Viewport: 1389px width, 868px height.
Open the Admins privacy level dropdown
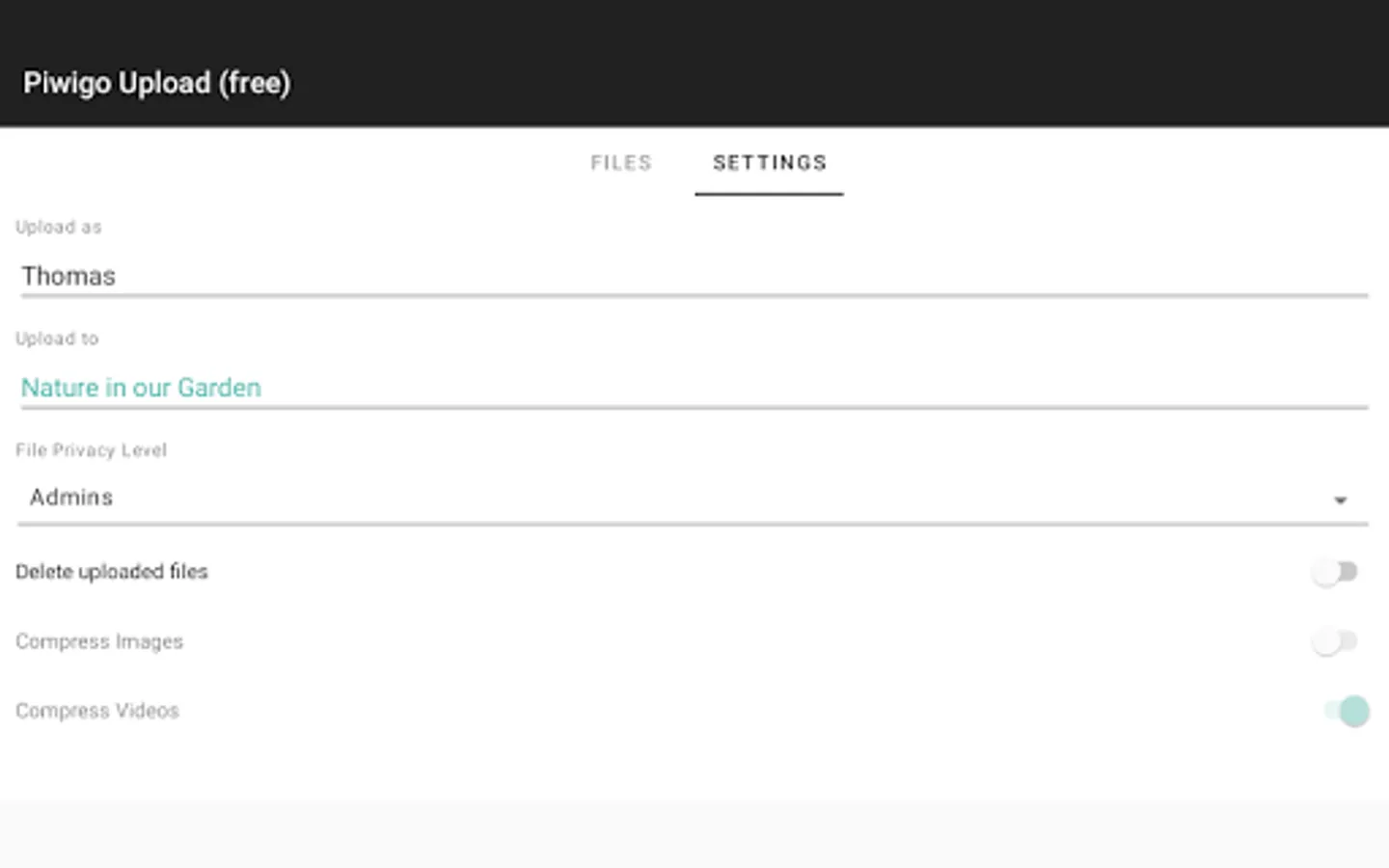(x=675, y=498)
